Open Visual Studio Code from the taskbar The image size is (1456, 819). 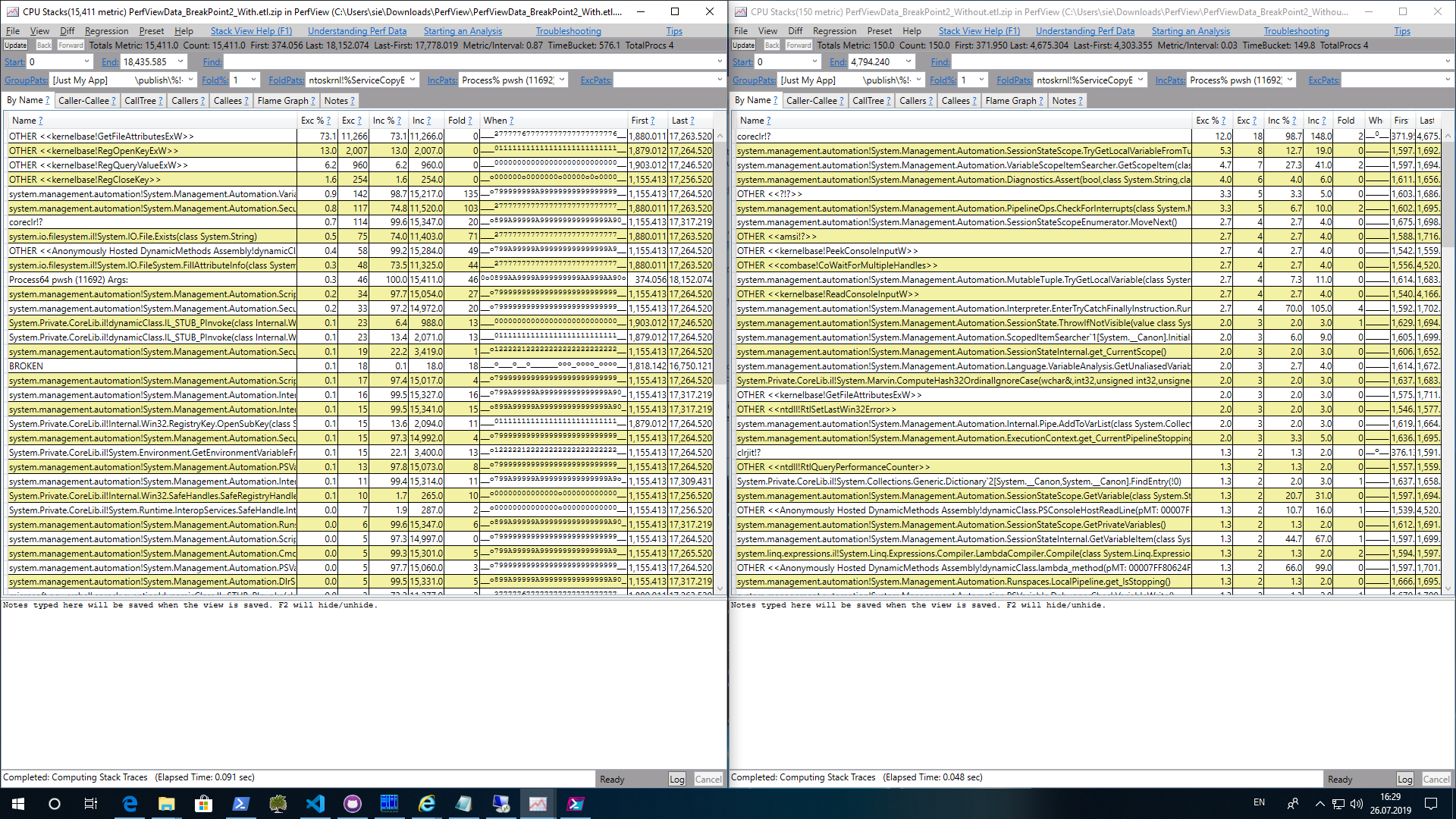tap(315, 804)
